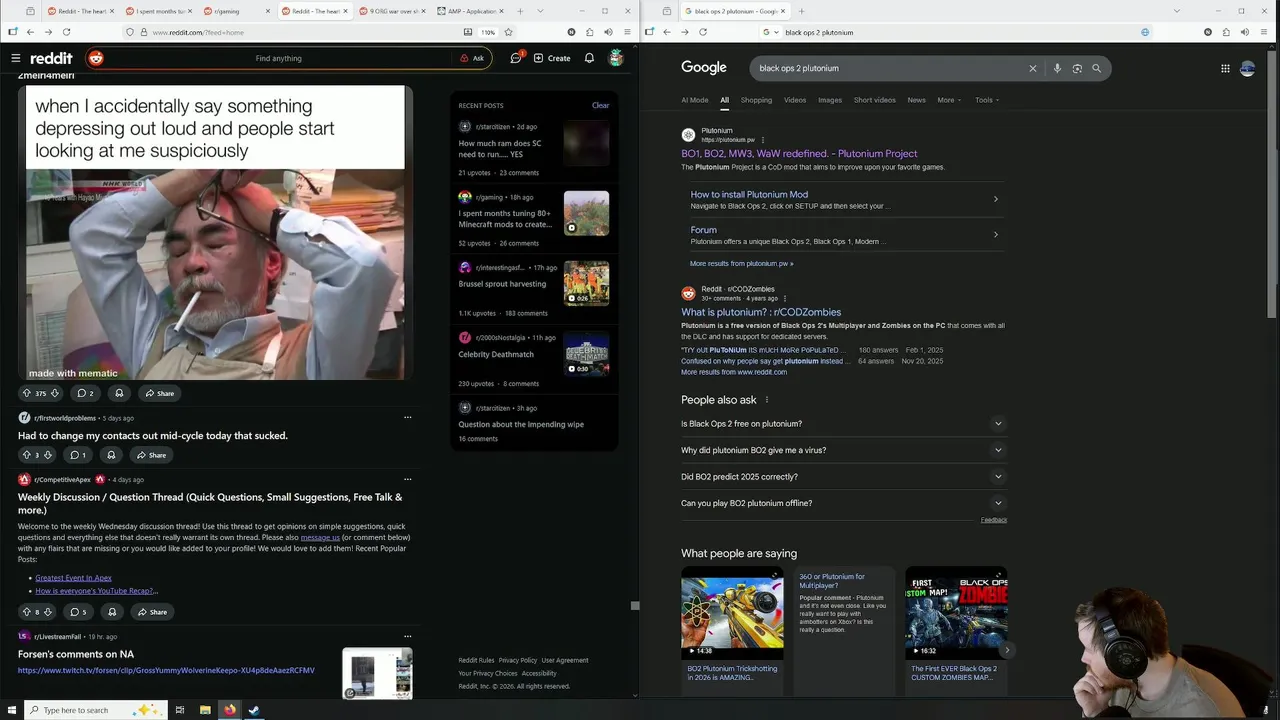Click Google search magnifier button
Viewport: 1280px width, 720px height.
(1096, 68)
